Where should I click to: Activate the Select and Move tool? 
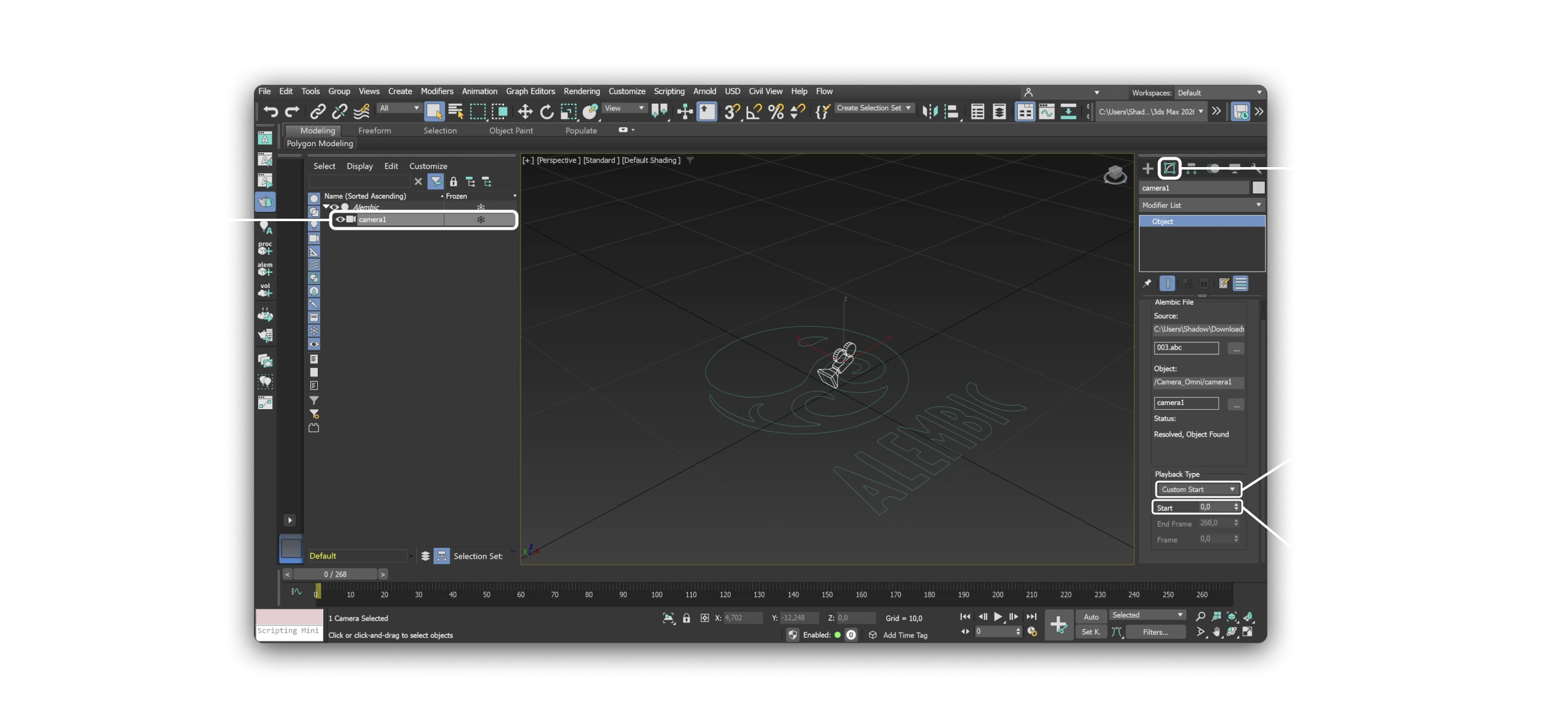pos(525,111)
